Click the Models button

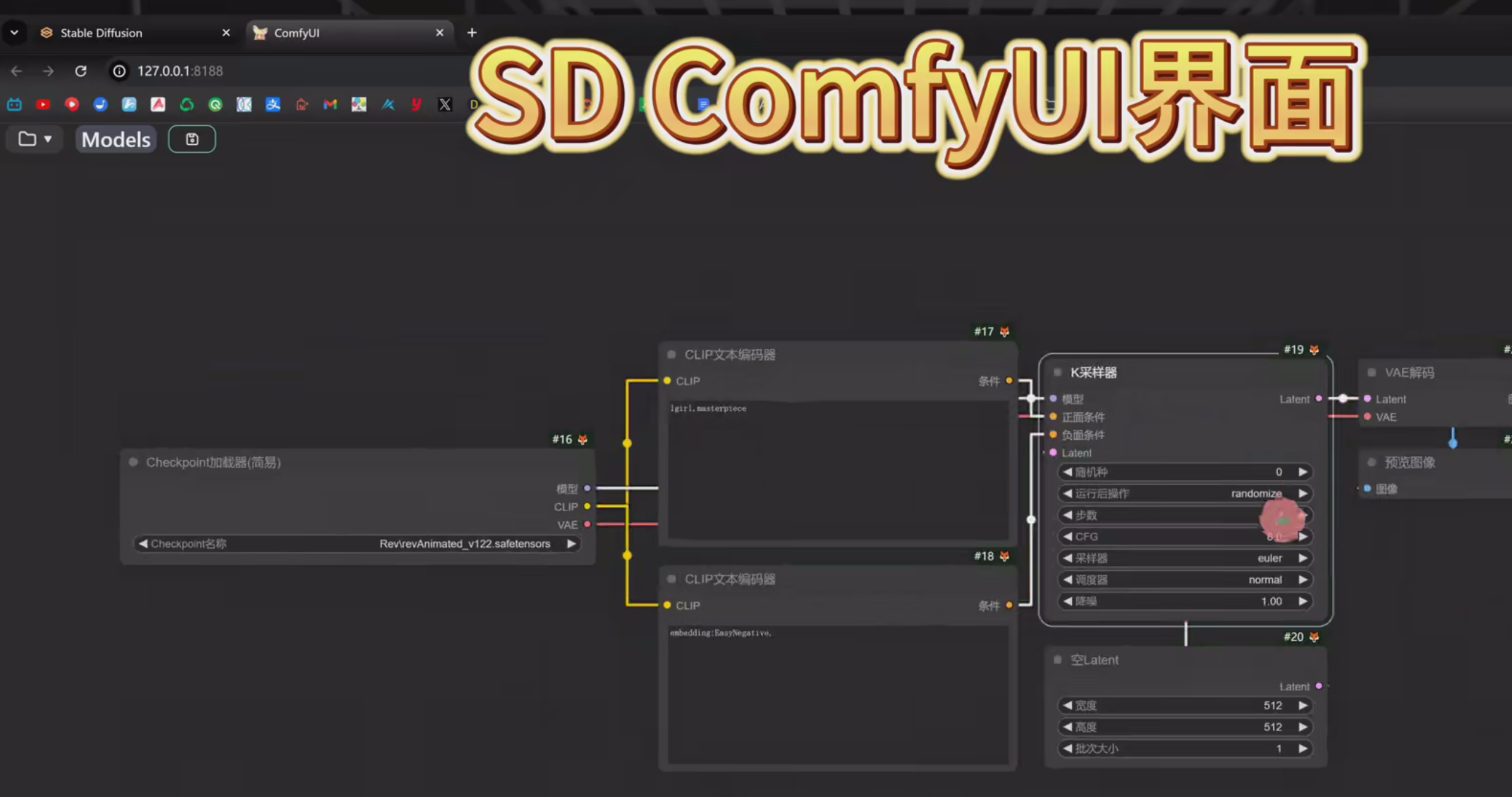116,139
